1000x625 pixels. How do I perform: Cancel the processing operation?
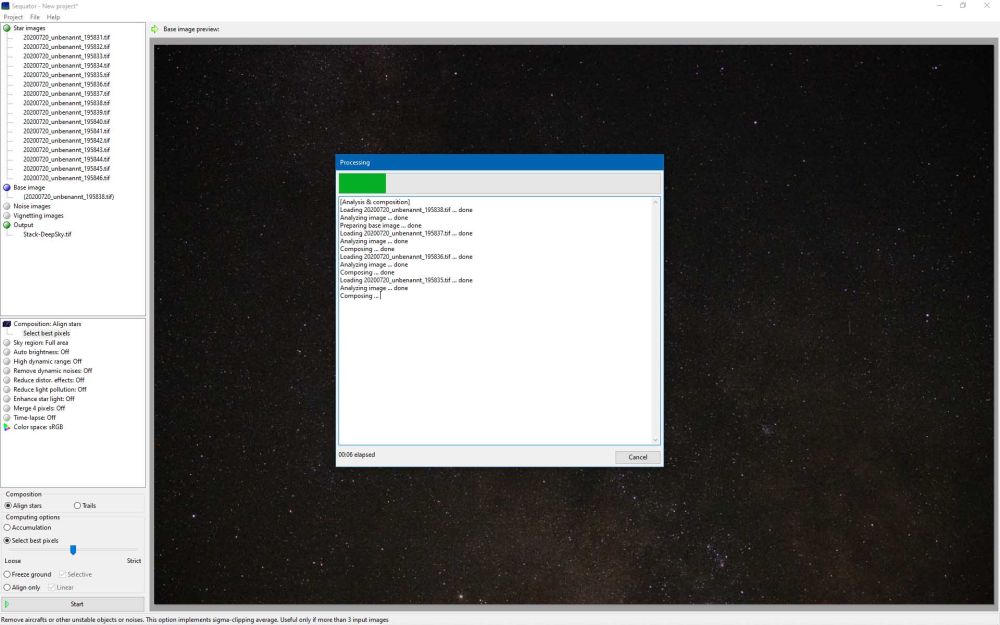pos(637,456)
